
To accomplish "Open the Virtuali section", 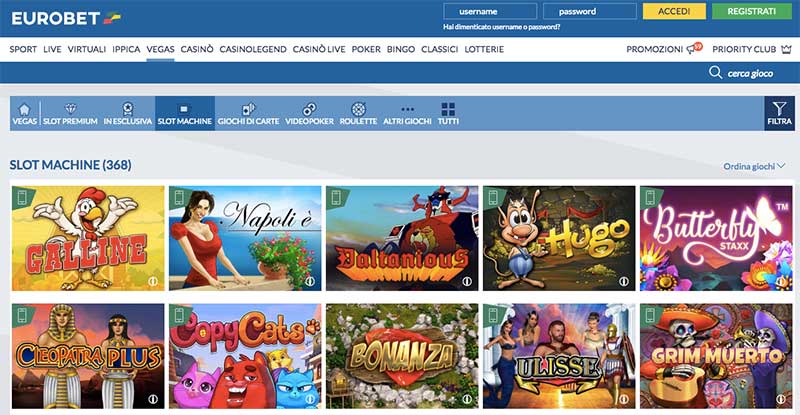I will (87, 49).
